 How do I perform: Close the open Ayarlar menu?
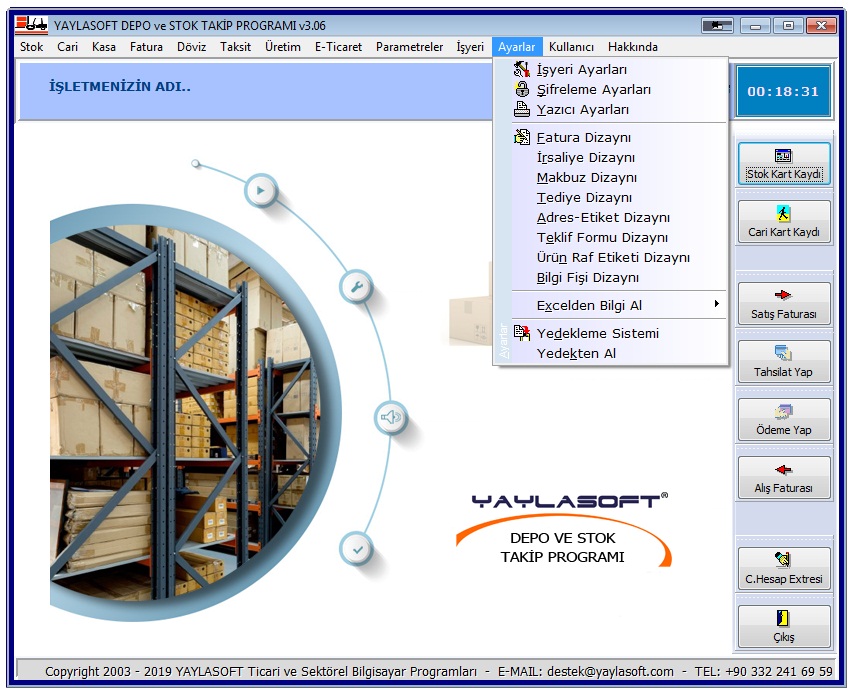516,47
